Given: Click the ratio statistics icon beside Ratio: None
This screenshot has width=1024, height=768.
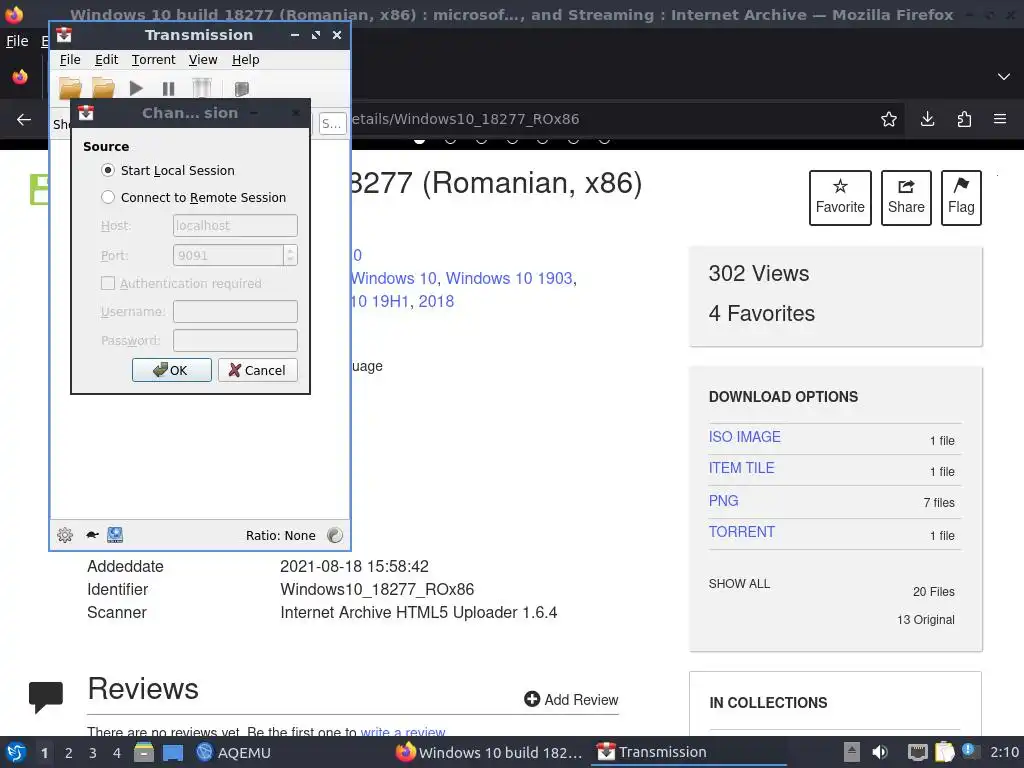Looking at the screenshot, I should click(x=334, y=535).
